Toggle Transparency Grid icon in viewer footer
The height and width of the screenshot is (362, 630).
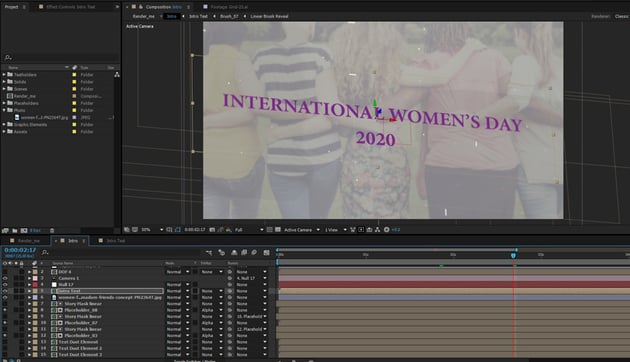tap(277, 230)
